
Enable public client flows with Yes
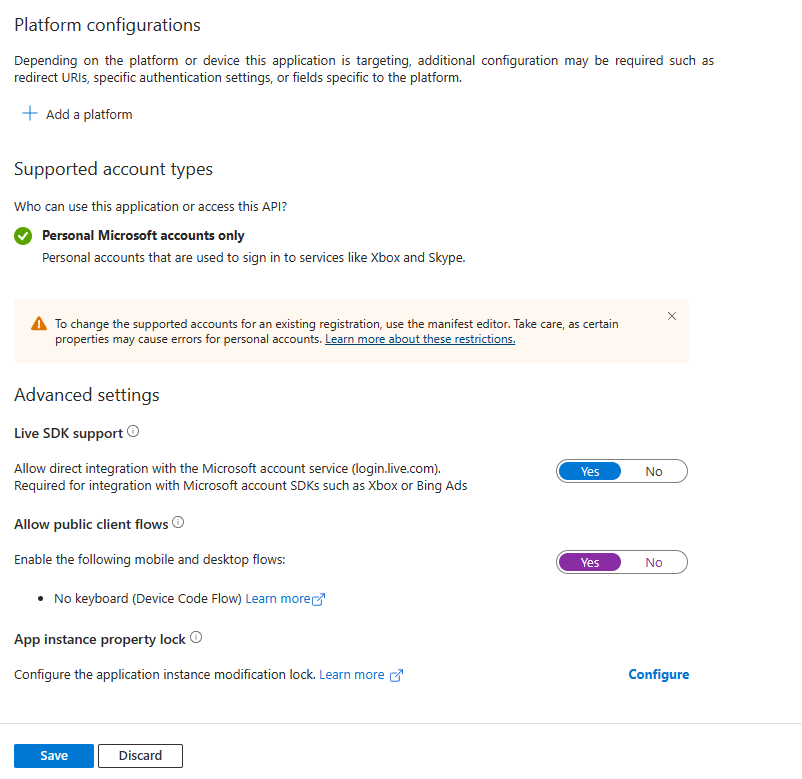click(590, 562)
